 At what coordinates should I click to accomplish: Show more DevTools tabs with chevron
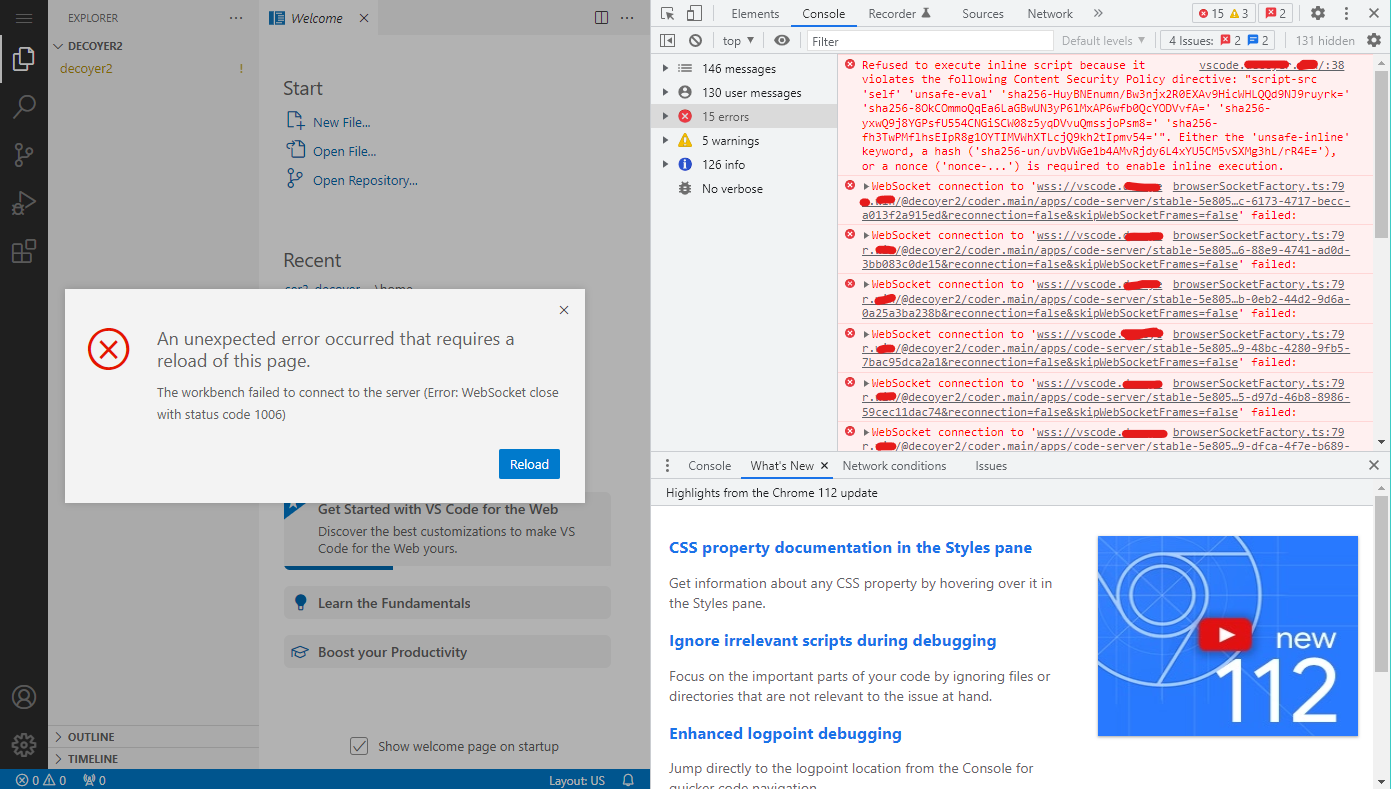tap(1098, 13)
